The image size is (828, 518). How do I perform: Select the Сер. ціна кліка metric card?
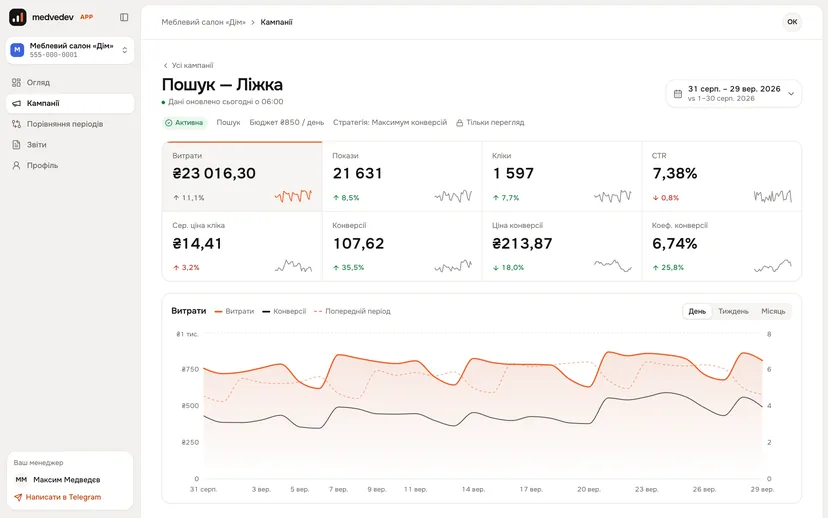242,247
